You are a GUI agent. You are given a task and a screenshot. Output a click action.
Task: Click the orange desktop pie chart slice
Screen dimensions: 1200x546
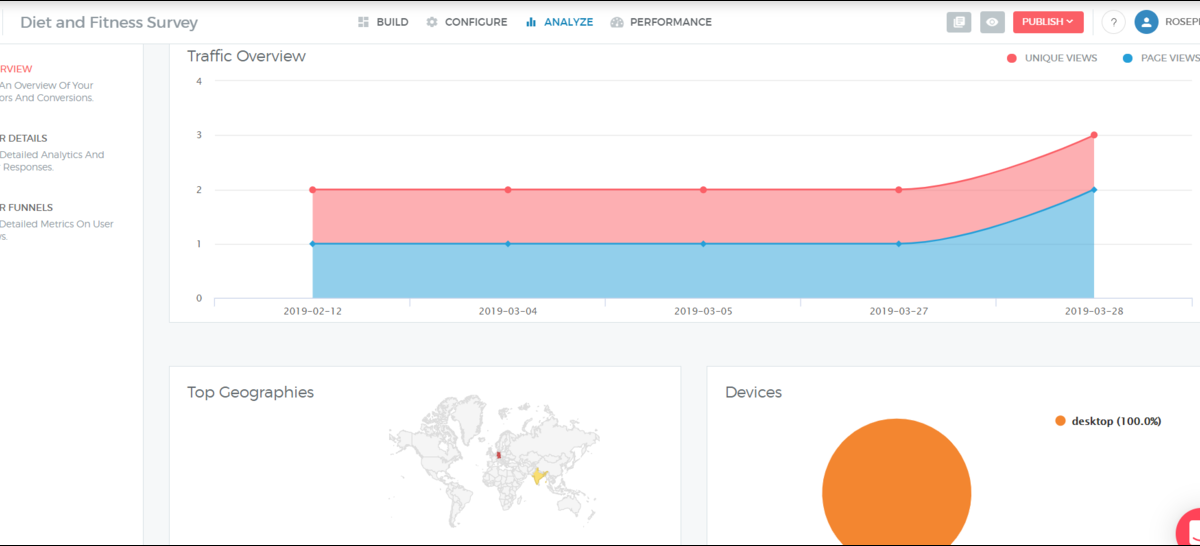(x=896, y=492)
